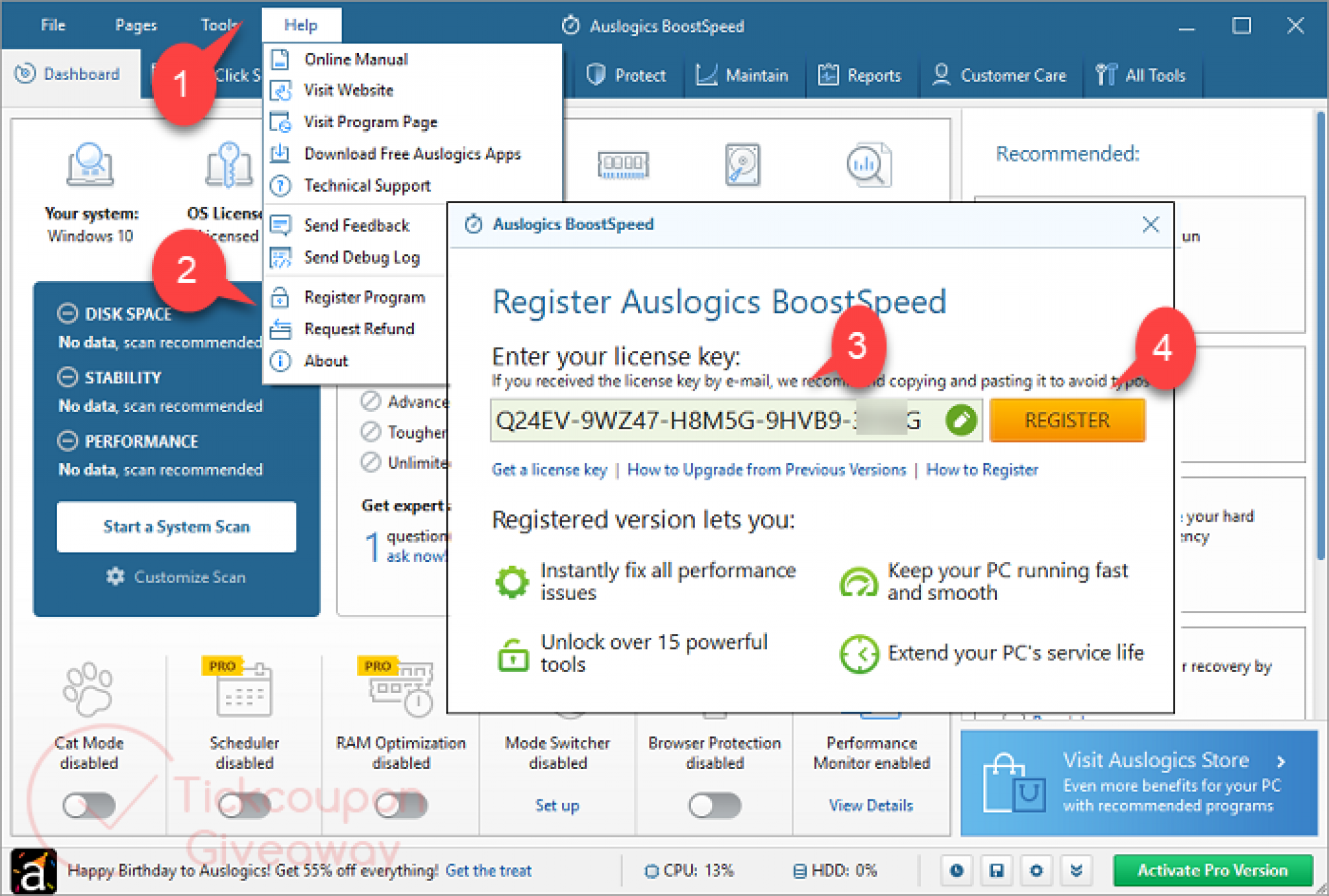Click the Scheduler calendar icon
This screenshot has height=896, width=1329.
[243, 690]
